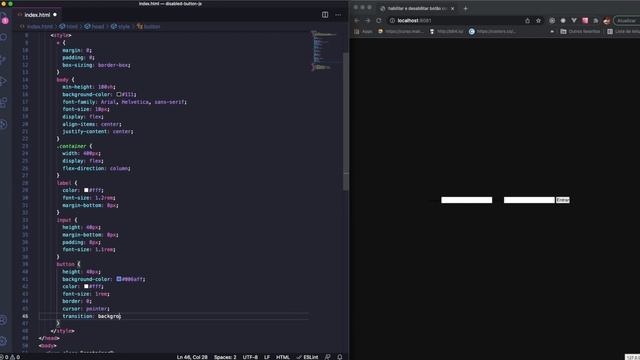Open the browser profile avatar

[607, 20]
